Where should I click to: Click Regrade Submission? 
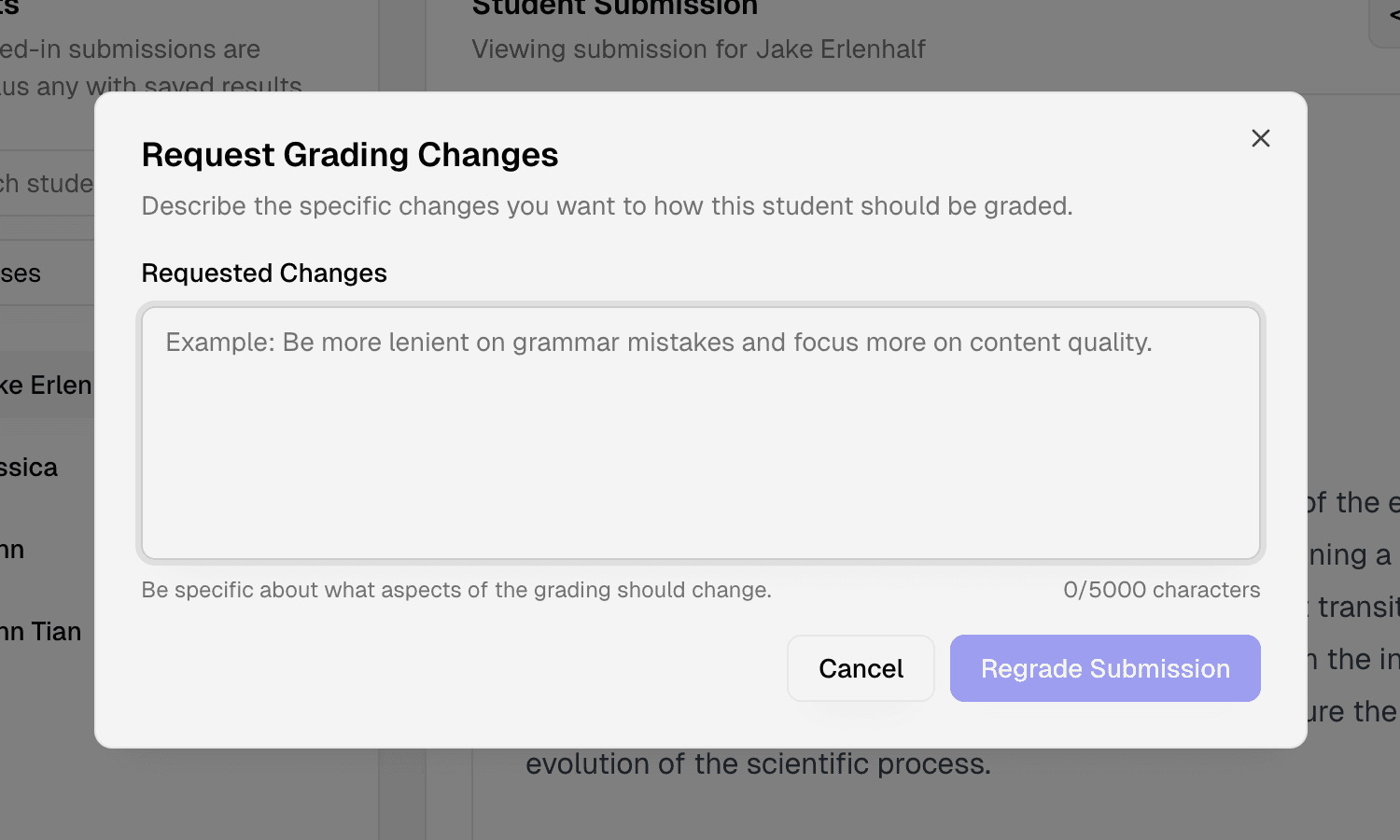point(1105,668)
